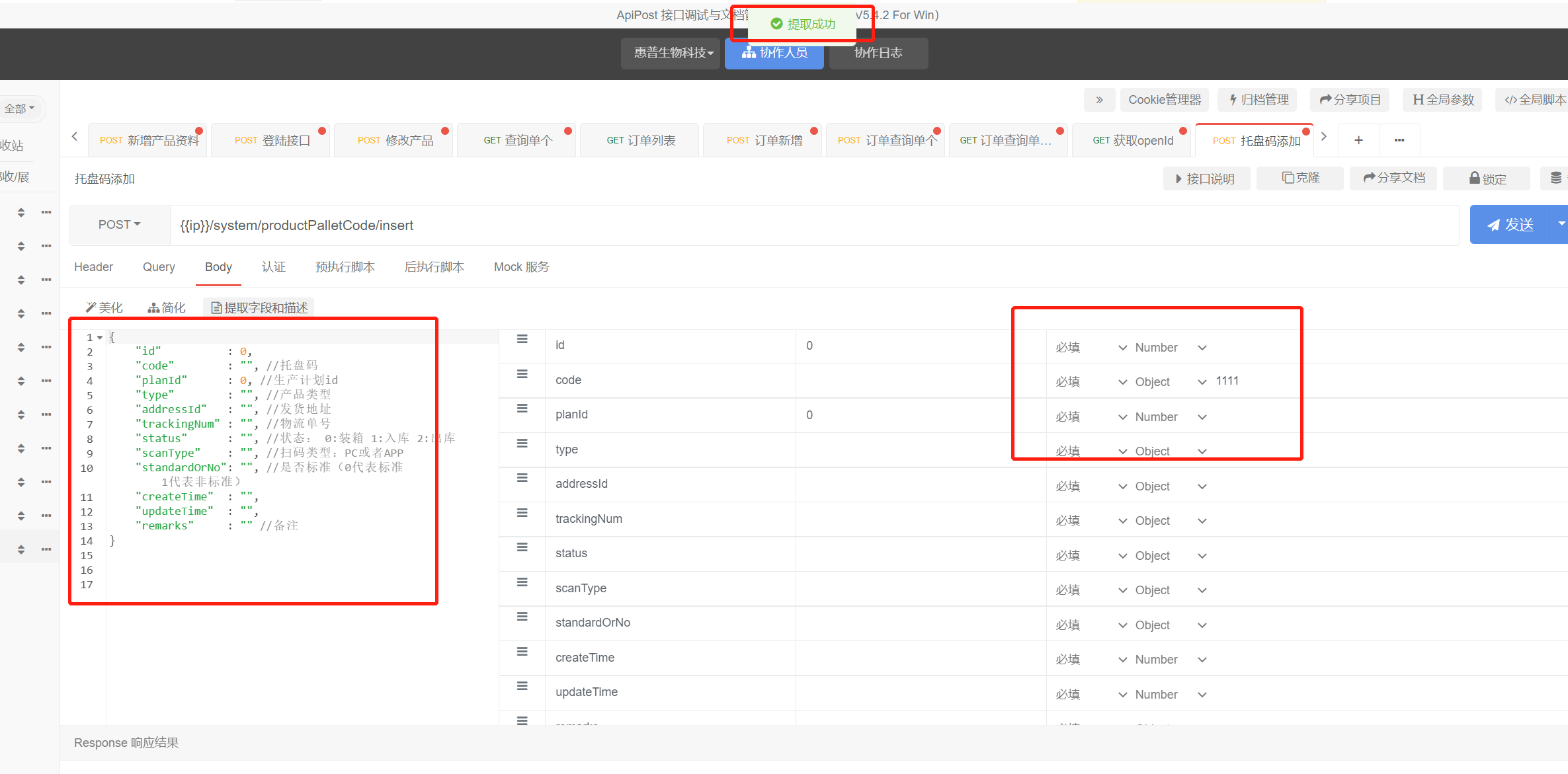Switch to the Header tab
The width and height of the screenshot is (1568, 774).
93,267
